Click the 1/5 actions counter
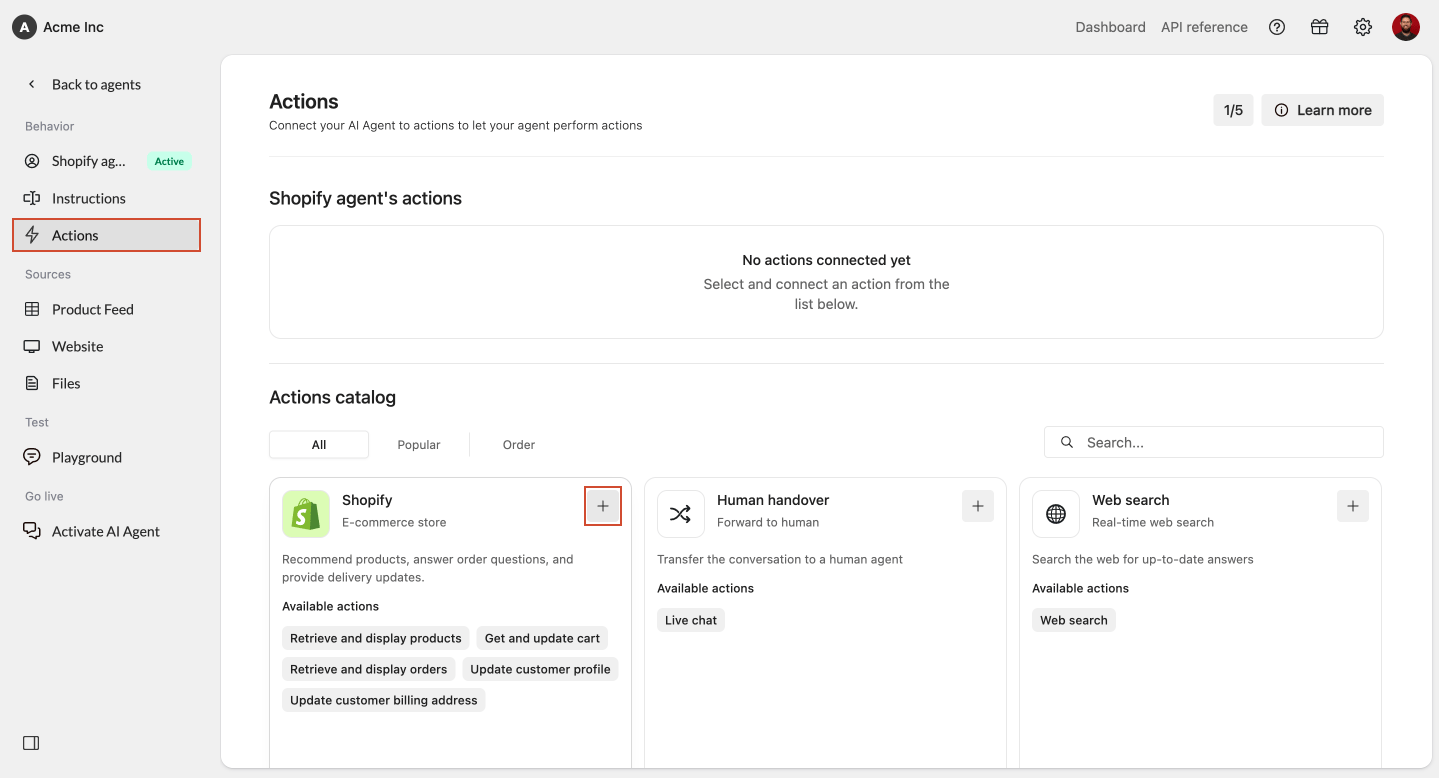The height and width of the screenshot is (778, 1439). [1233, 110]
